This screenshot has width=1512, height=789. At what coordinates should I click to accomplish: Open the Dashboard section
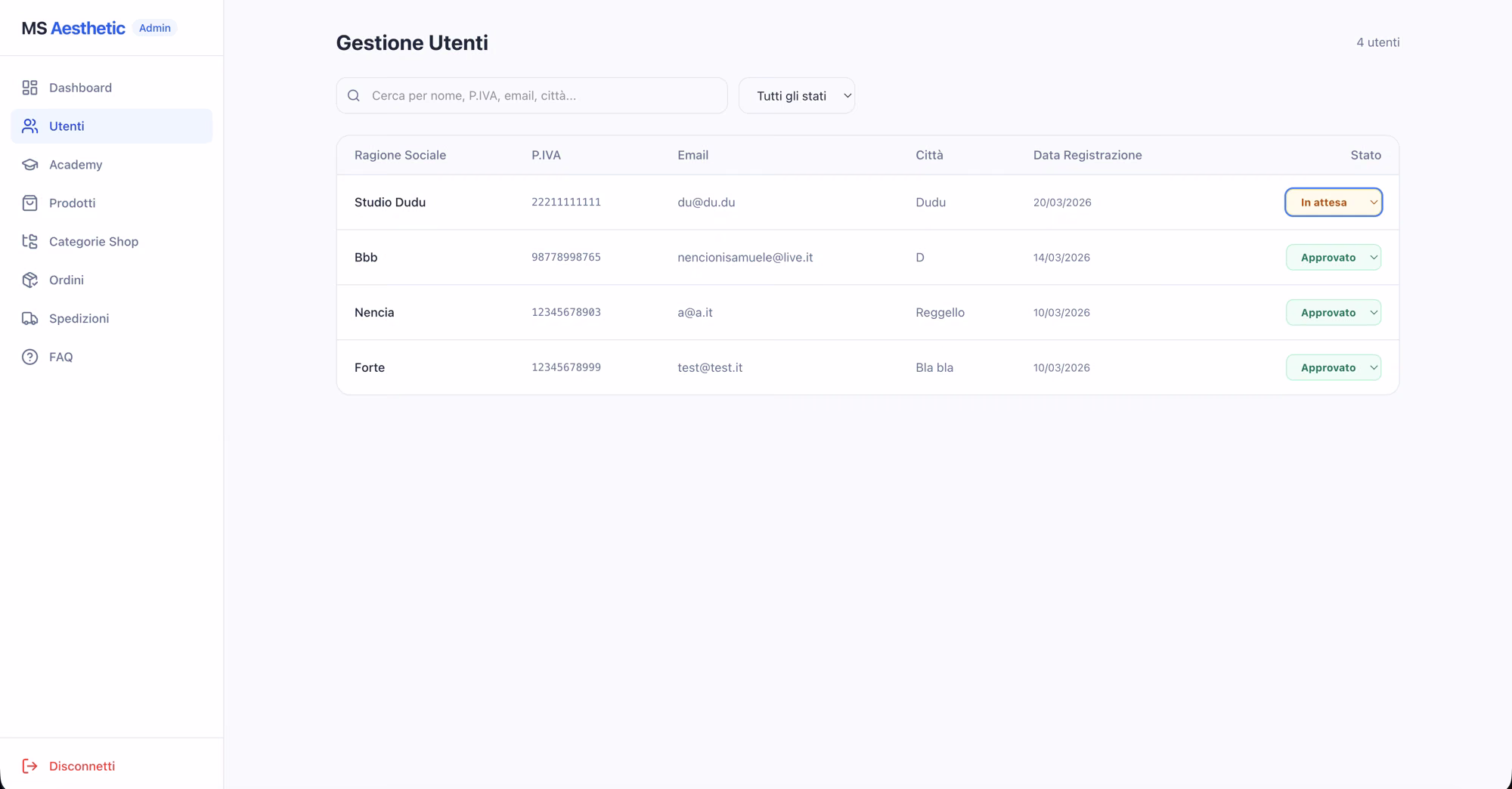point(112,88)
